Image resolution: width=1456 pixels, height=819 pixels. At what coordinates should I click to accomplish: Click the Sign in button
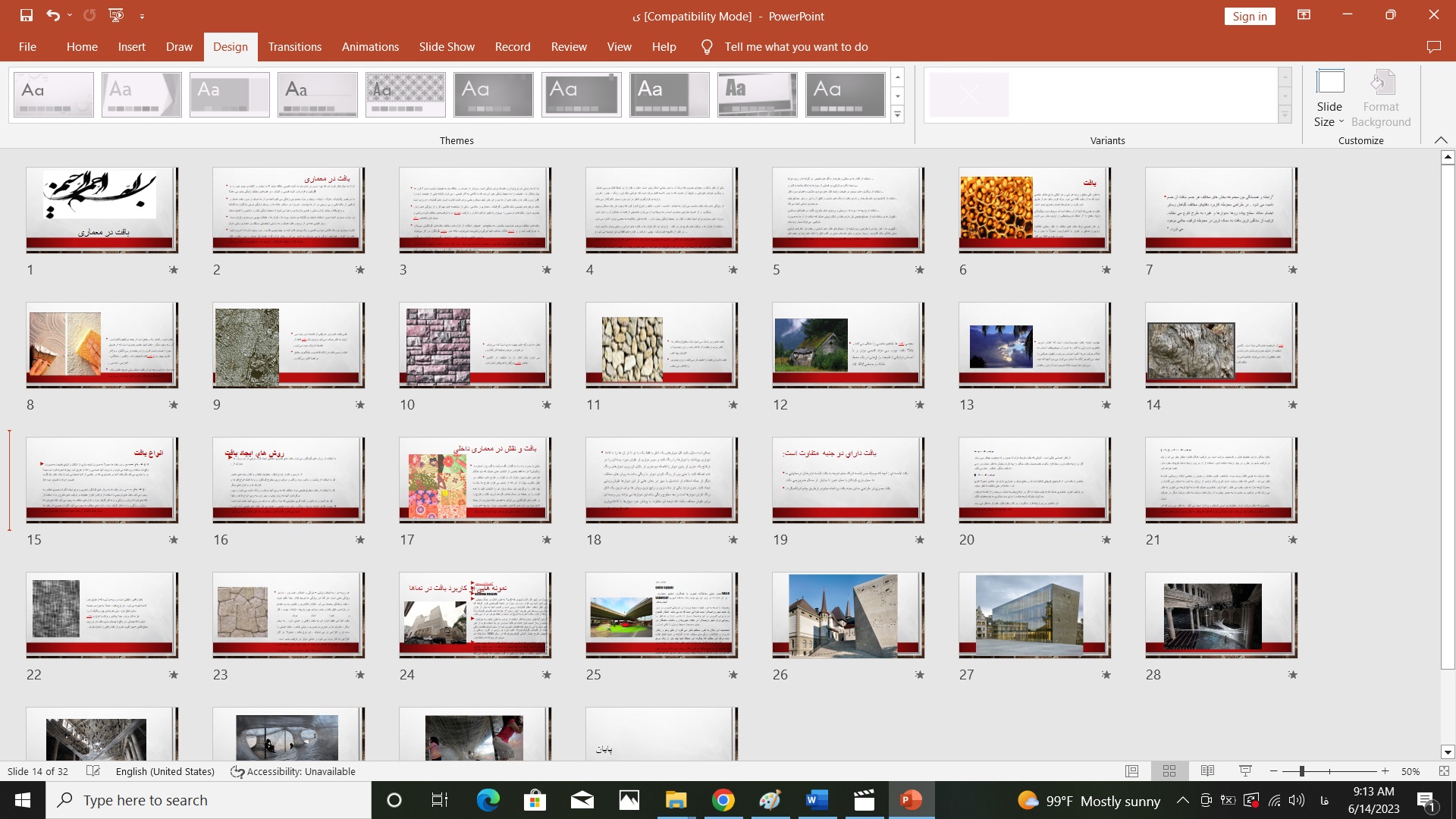[1249, 16]
